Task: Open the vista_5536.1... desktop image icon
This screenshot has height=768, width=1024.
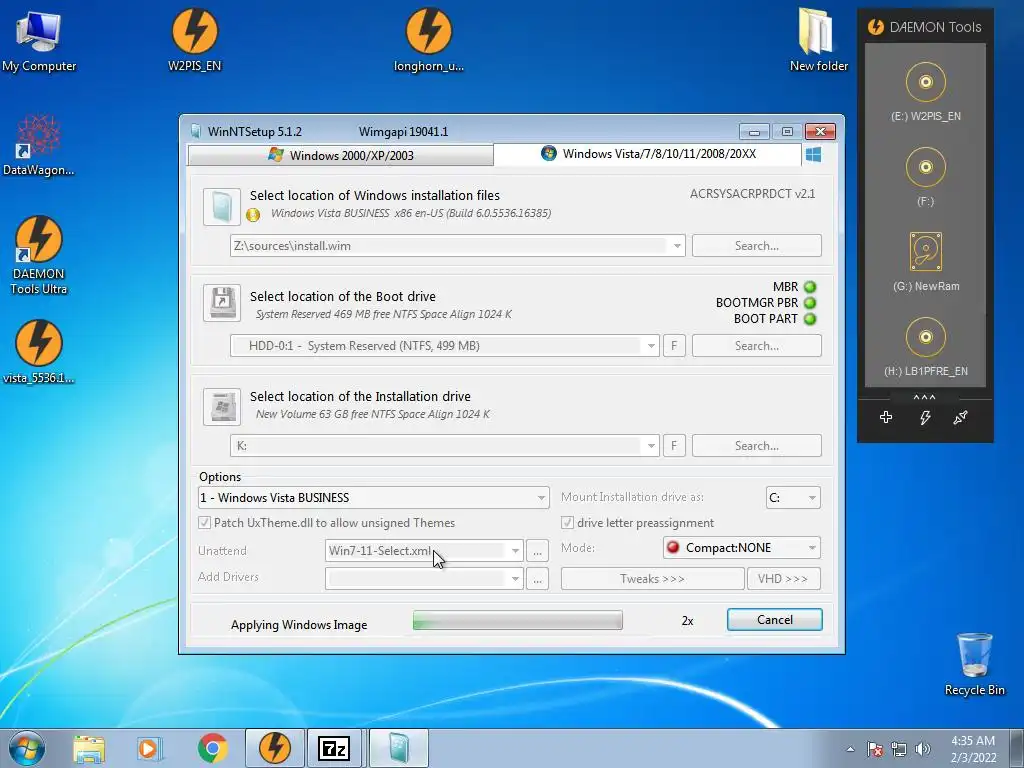Action: 39,351
